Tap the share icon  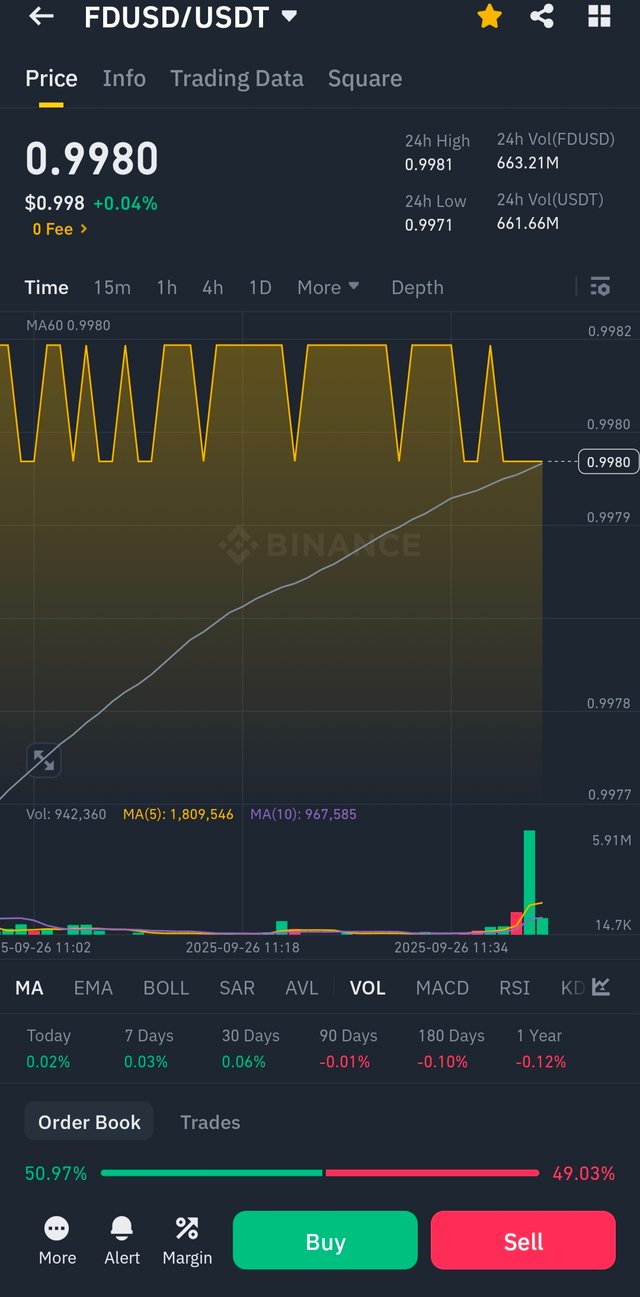[x=542, y=16]
